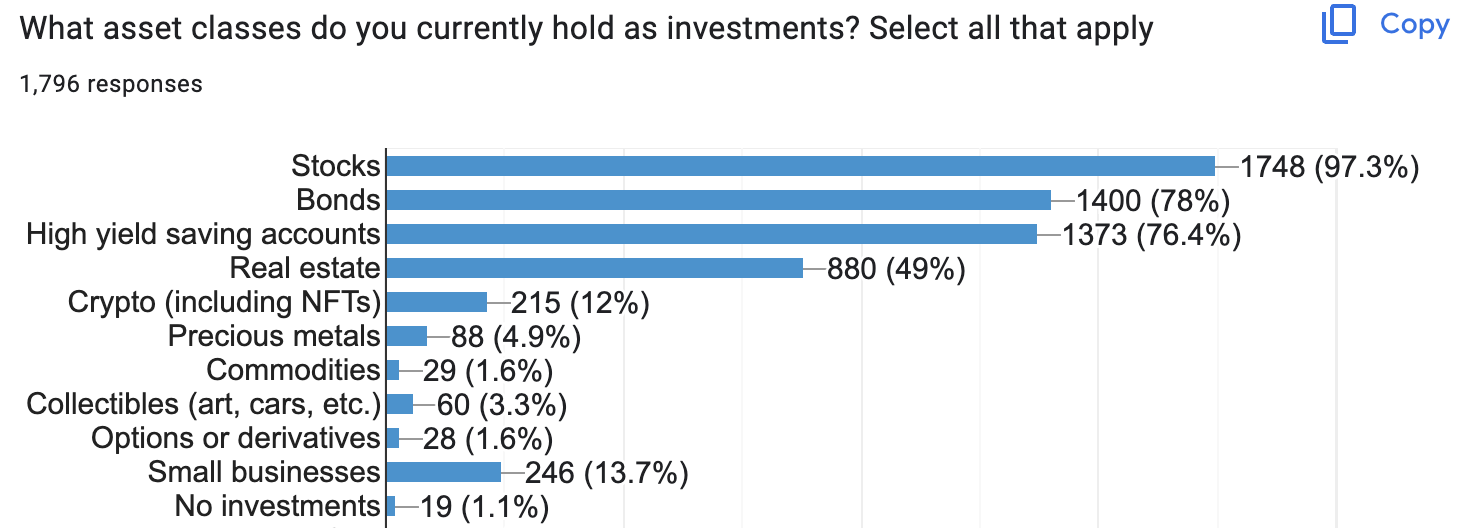This screenshot has width=1472, height=528.
Task: Click the No investments axis label
Action: point(277,506)
